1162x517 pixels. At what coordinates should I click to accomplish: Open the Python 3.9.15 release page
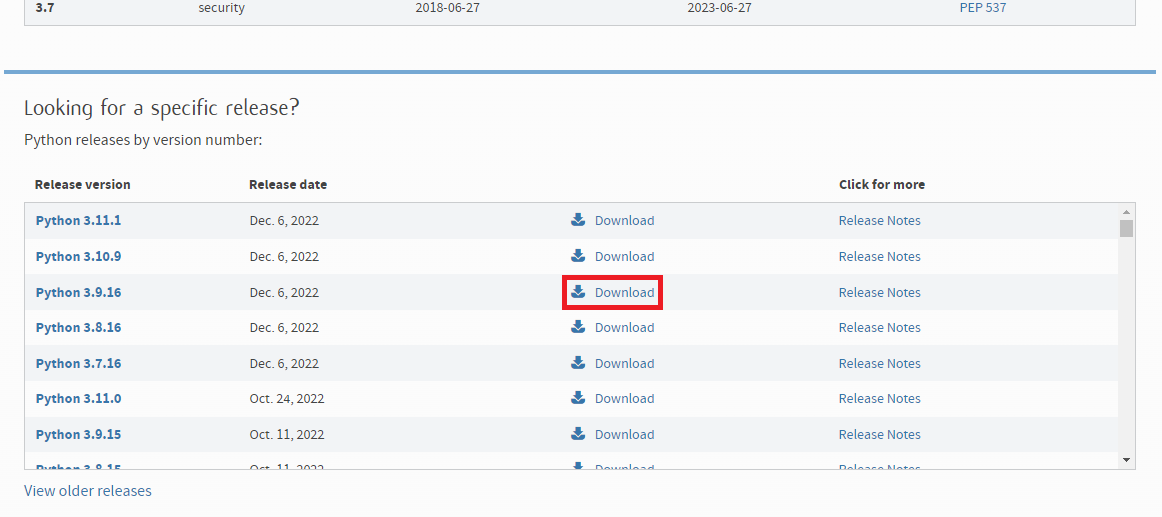click(x=78, y=435)
